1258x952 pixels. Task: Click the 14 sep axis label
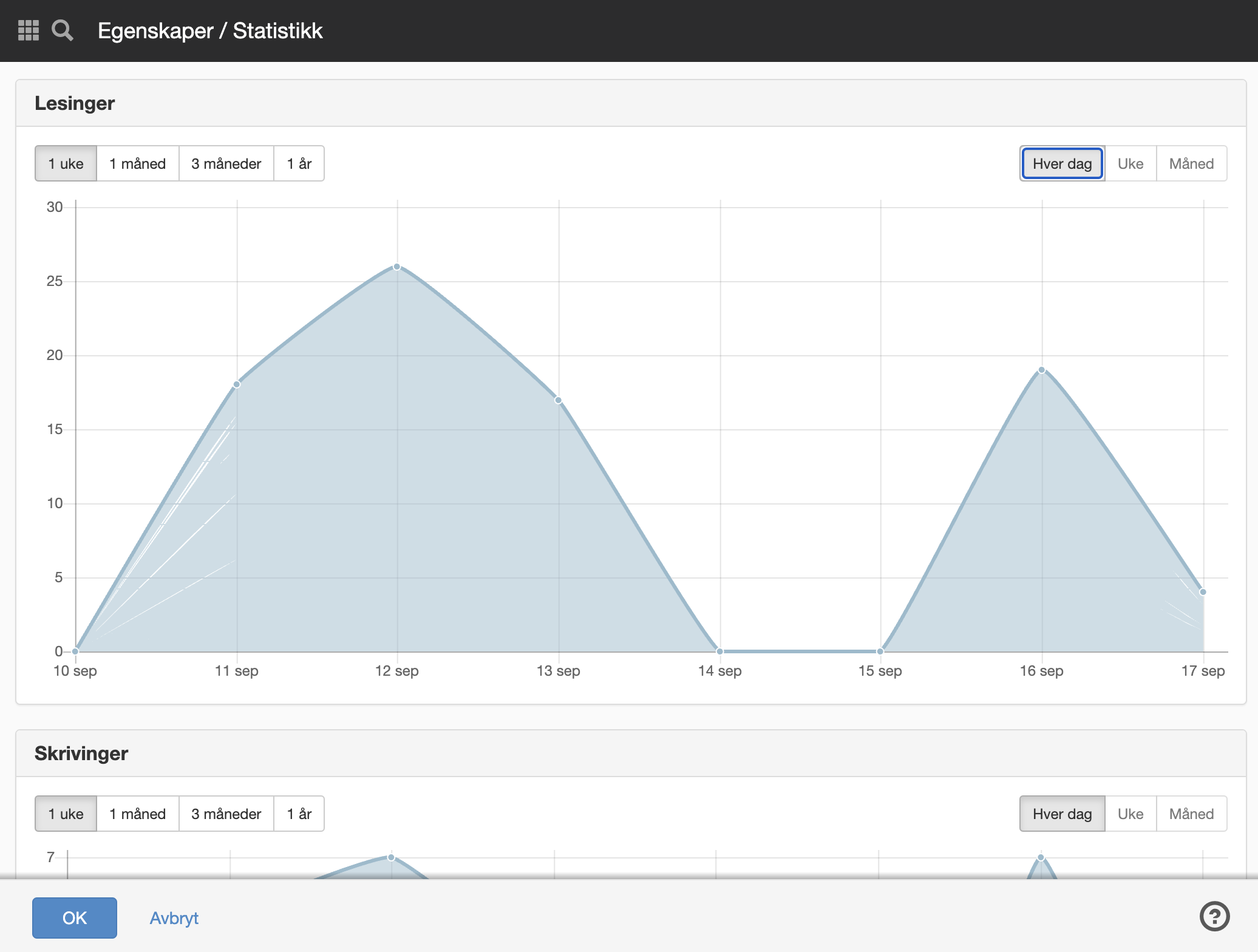point(720,671)
